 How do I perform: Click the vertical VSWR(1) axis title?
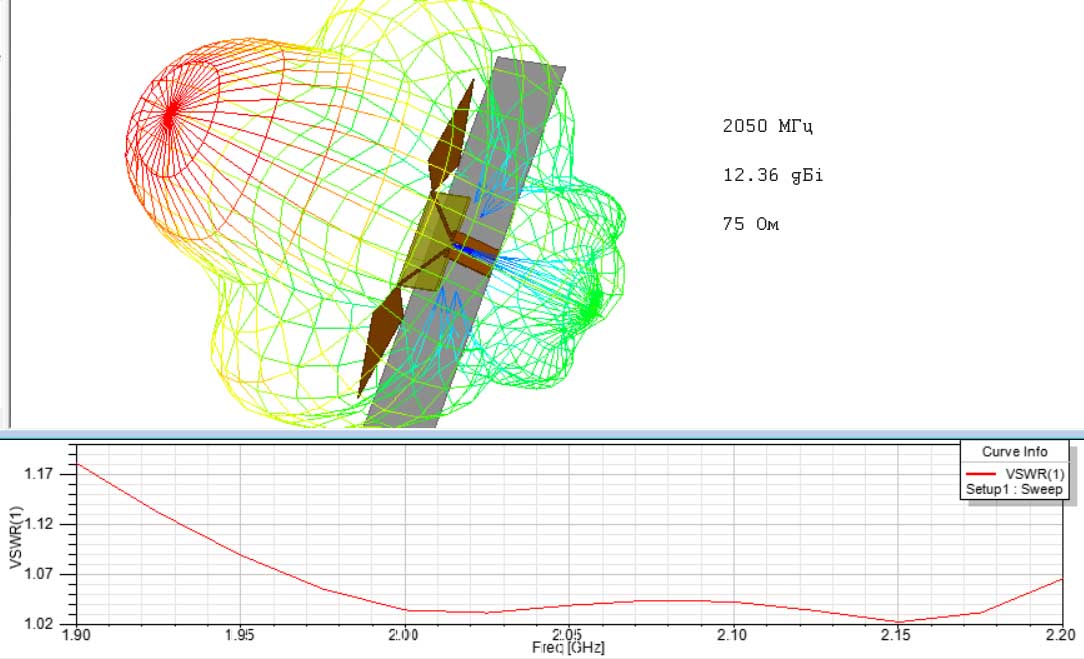(15, 537)
